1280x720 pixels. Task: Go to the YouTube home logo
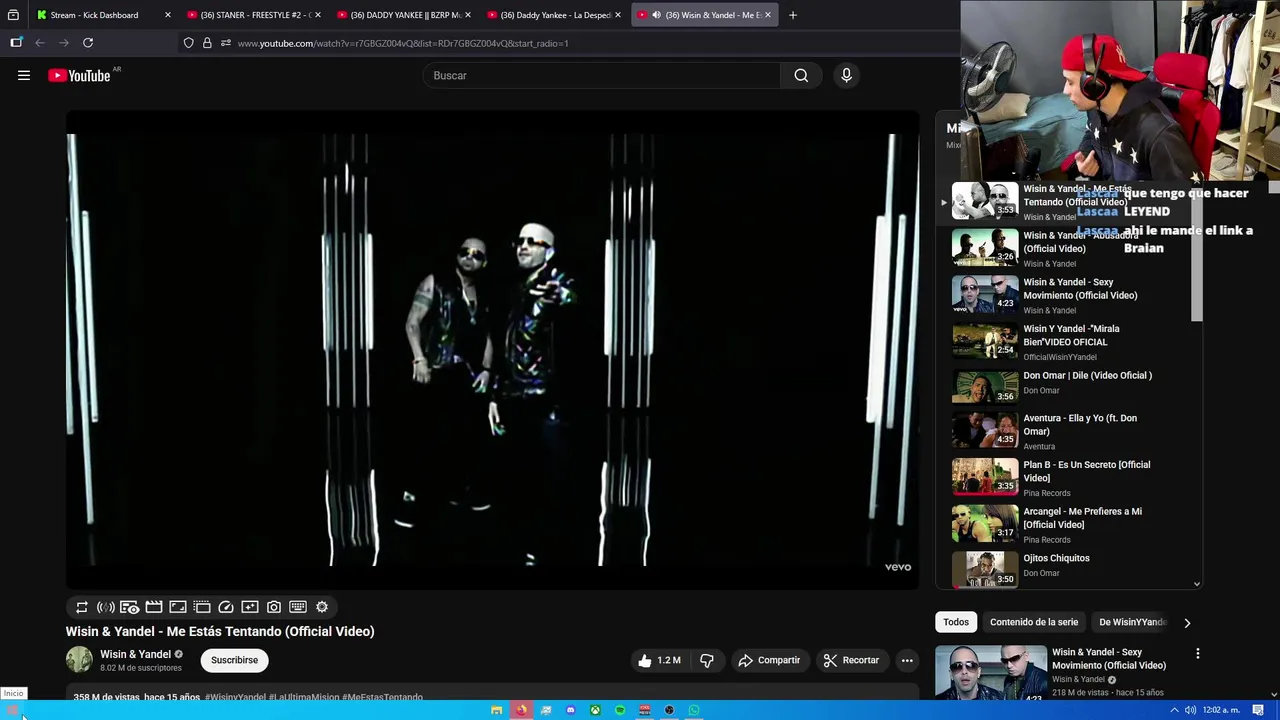pos(79,75)
